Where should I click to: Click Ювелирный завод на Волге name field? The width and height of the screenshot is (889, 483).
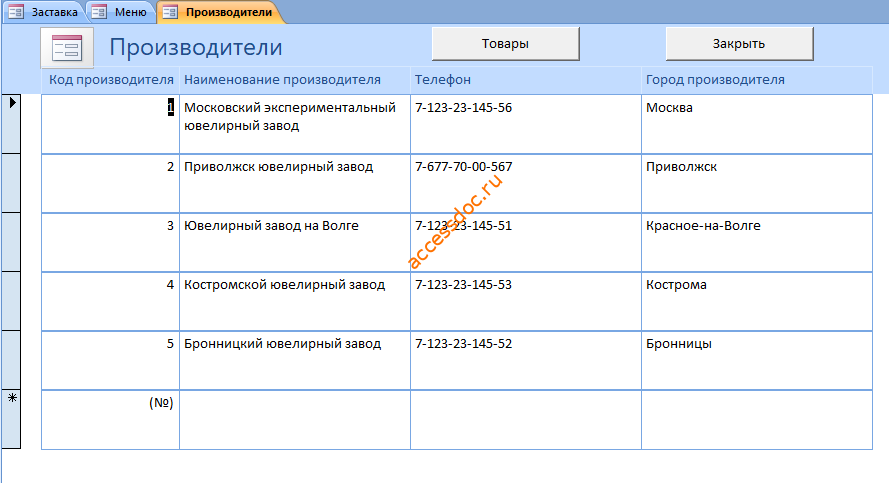point(295,242)
